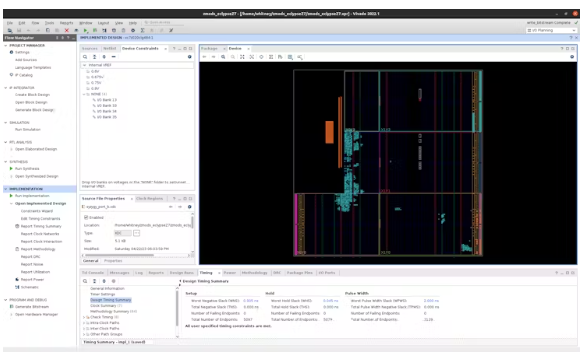Click zoom fit icon in Device view toolbar
582x360 pixels.
(242, 57)
